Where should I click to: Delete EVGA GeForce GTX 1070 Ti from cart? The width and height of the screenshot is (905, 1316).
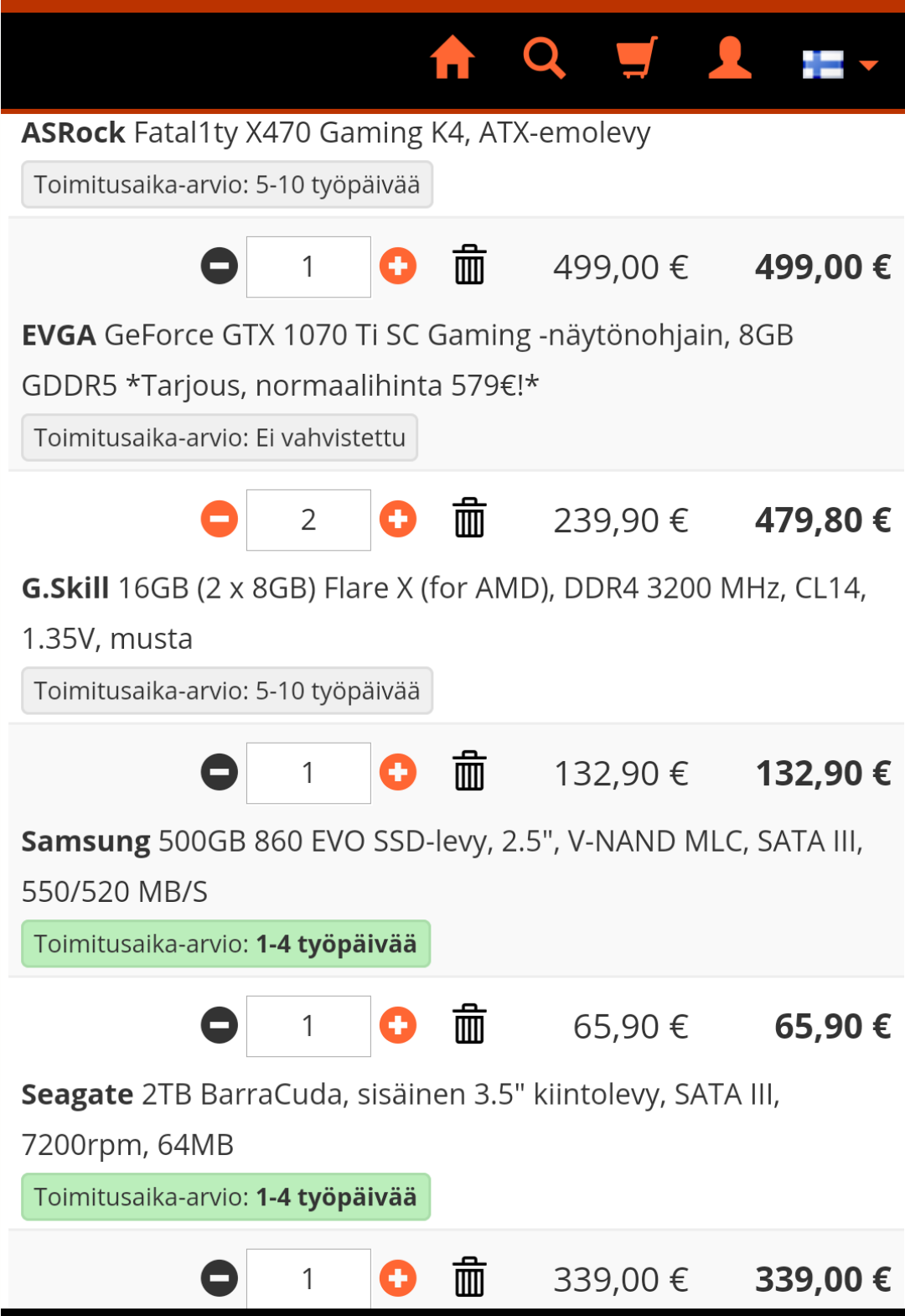click(469, 520)
